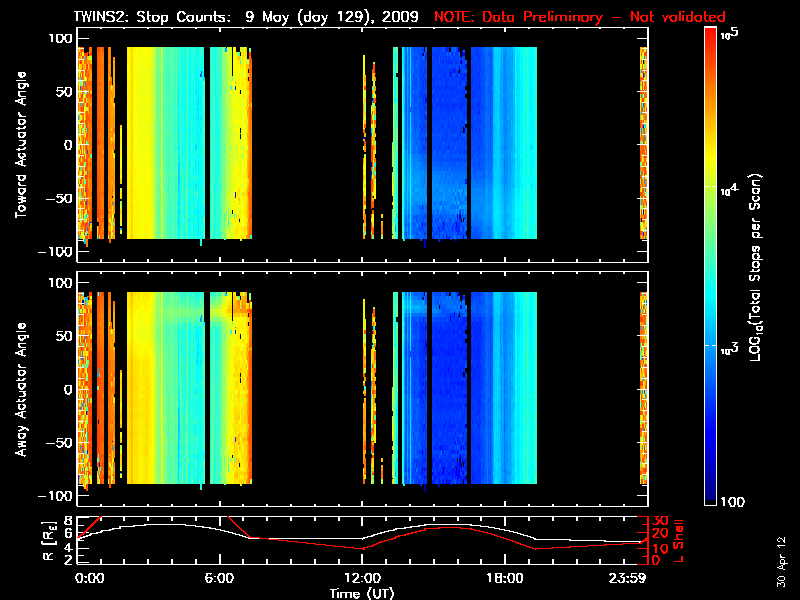Click the 18:00 time tick label
Viewport: 800px width, 600px height.
(504, 578)
